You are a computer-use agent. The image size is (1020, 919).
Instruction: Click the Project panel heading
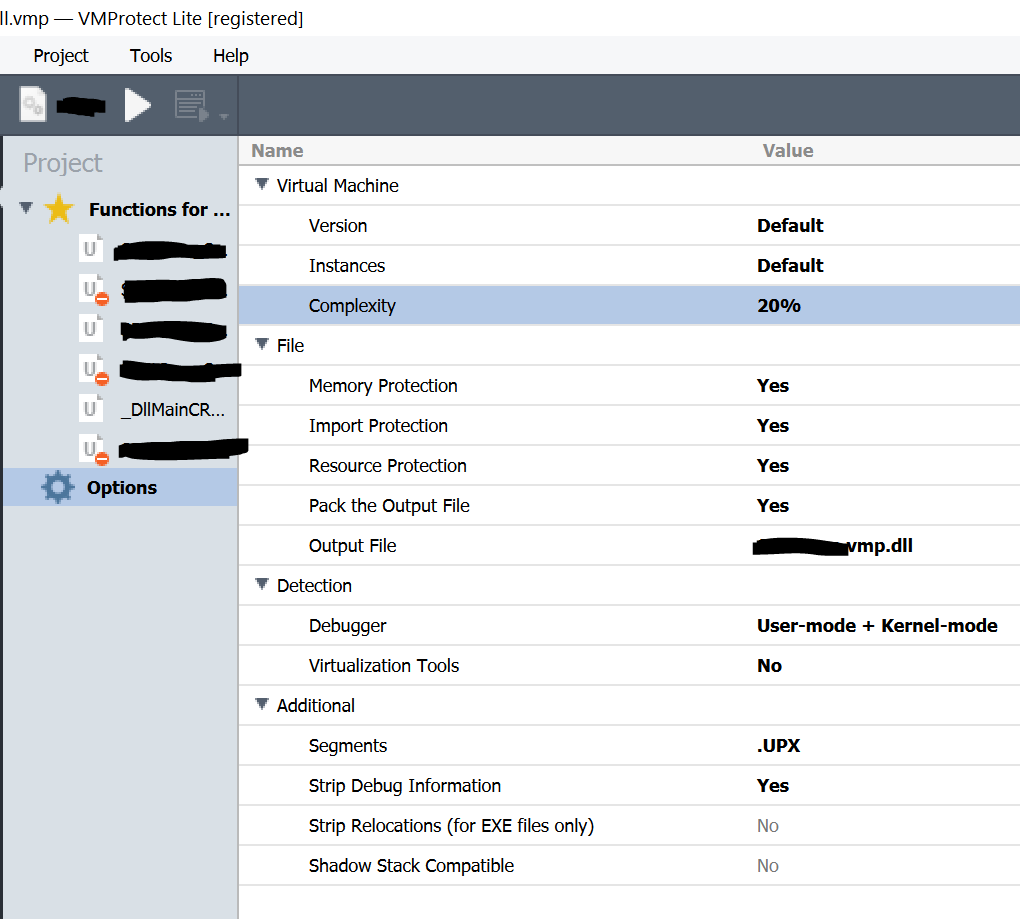[x=62, y=163]
